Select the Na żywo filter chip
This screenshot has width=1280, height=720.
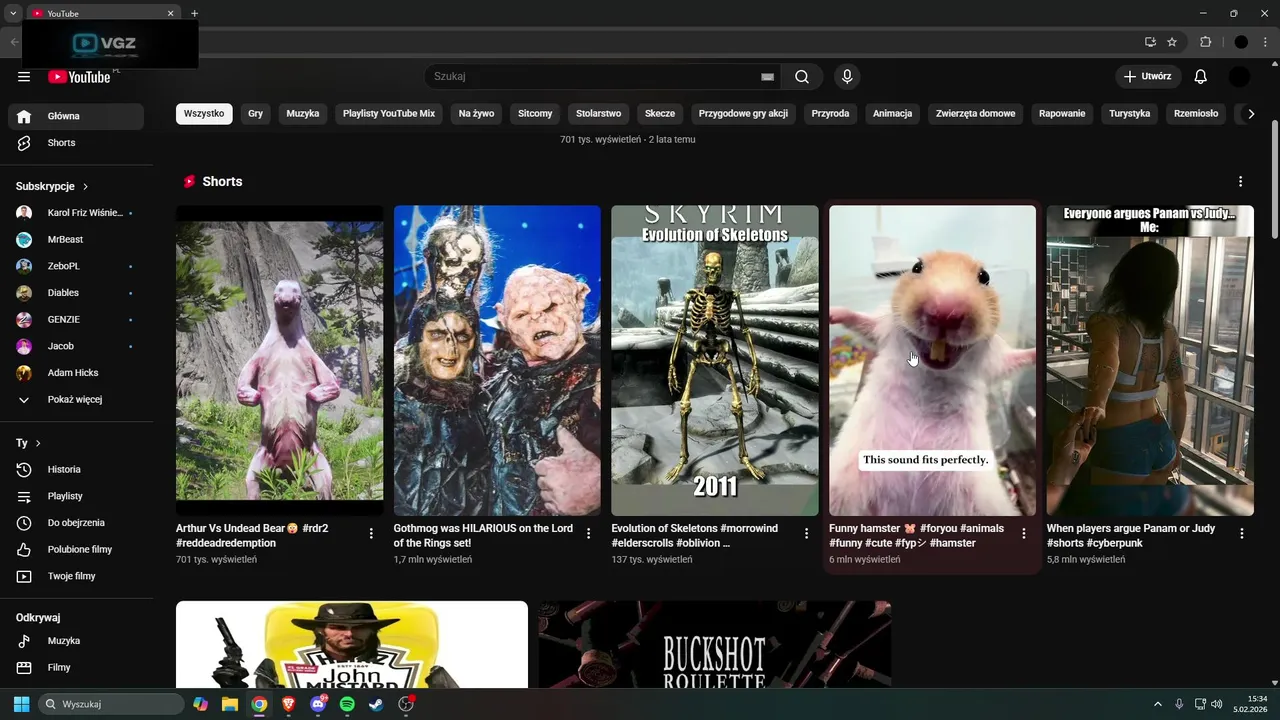pyautogui.click(x=477, y=114)
